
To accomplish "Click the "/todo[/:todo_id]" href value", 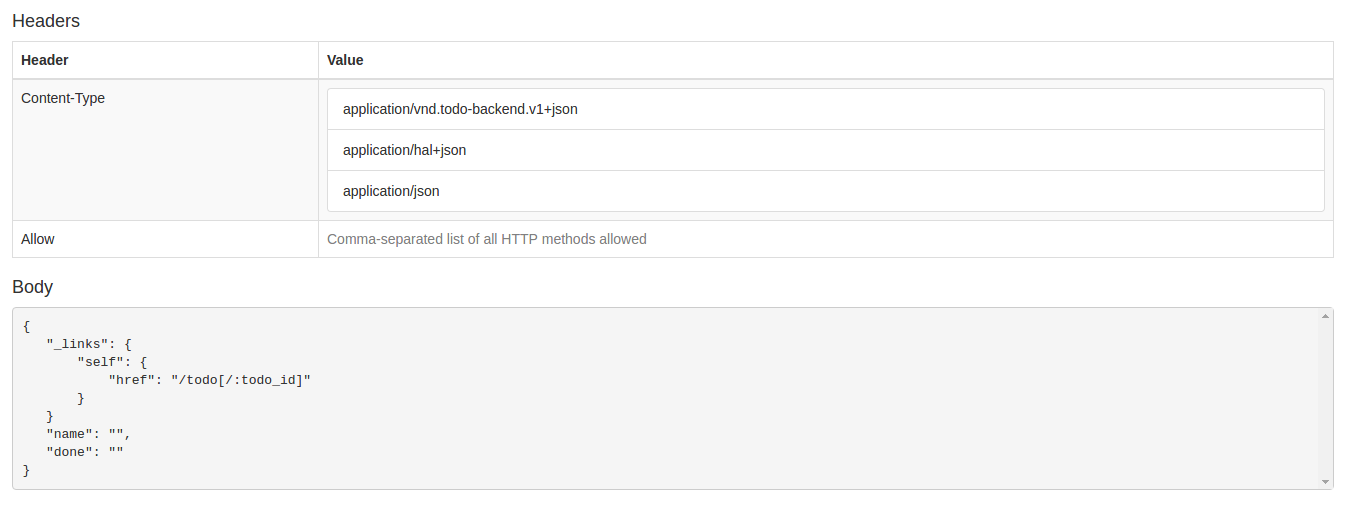I will 241,380.
